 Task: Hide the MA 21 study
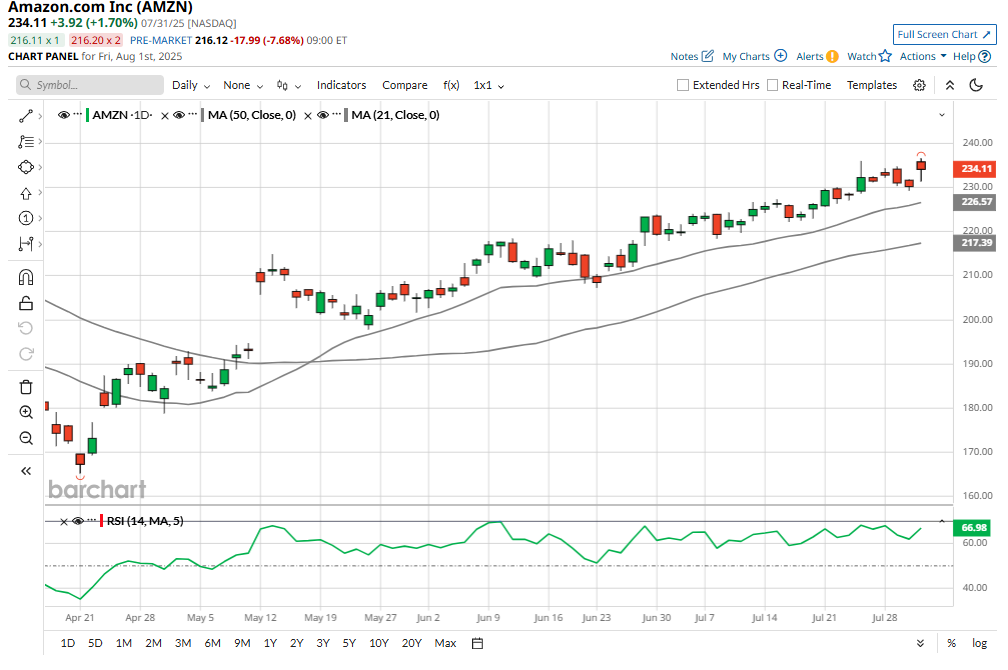coord(323,115)
